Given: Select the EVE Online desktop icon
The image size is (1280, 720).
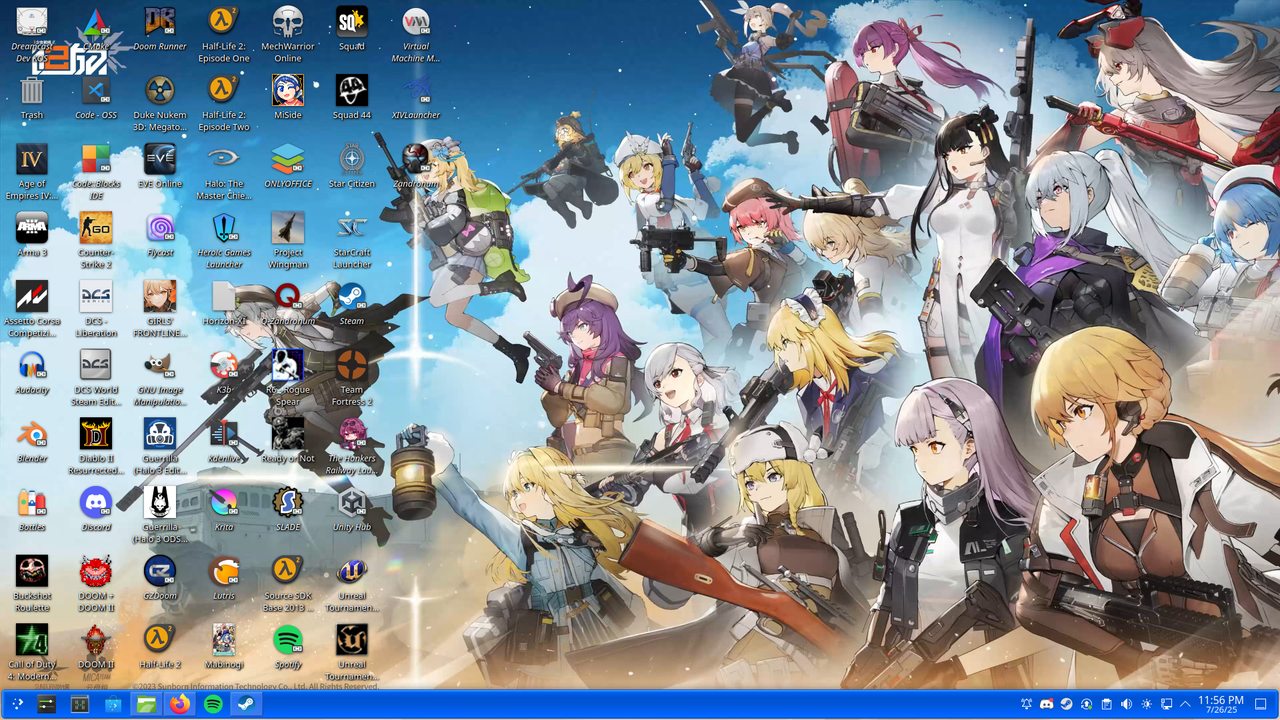Looking at the screenshot, I should (x=160, y=160).
